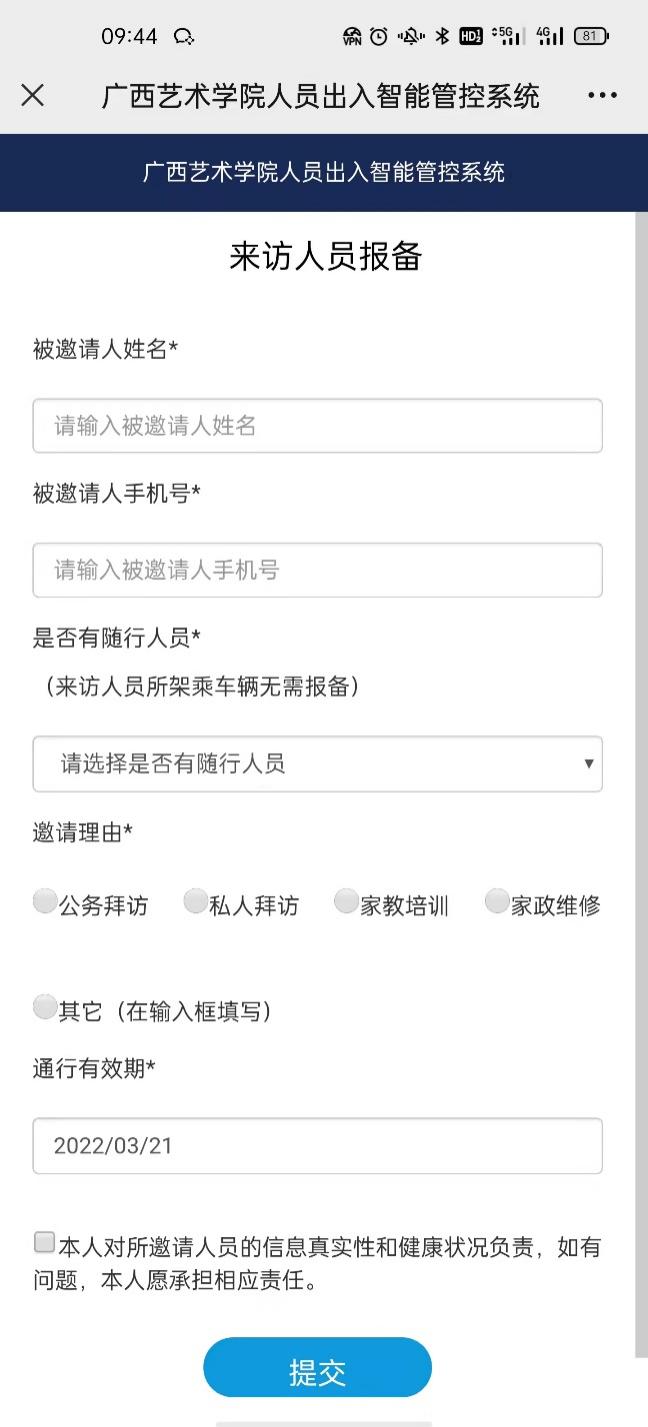
Task: Open the three-dot more options menu
Action: [x=602, y=95]
